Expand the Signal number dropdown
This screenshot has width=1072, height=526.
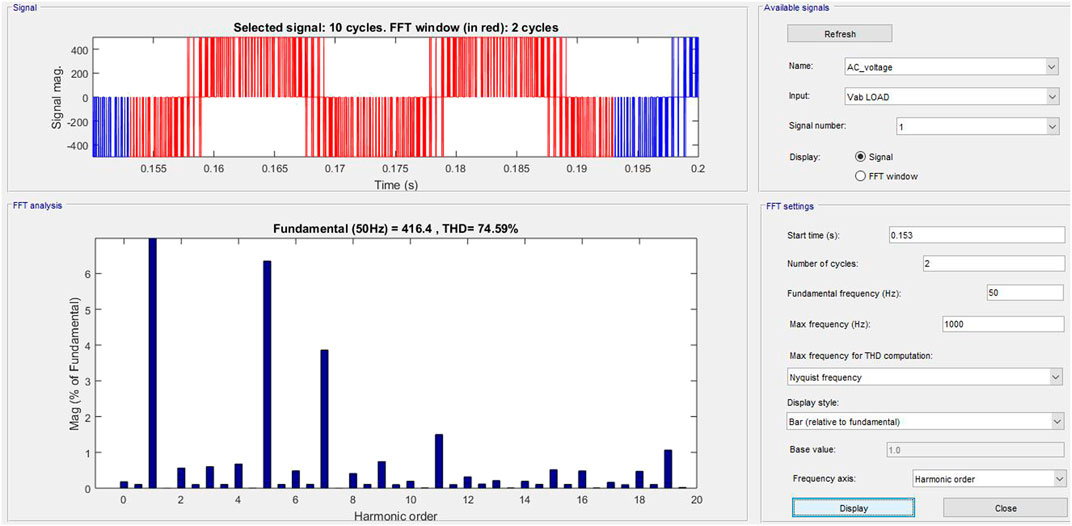[977, 126]
